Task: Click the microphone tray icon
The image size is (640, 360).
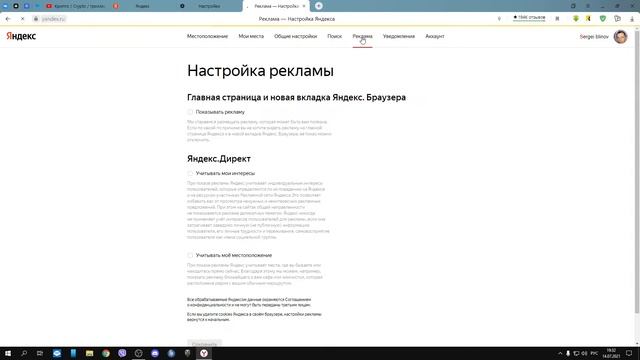Action: pos(568,353)
